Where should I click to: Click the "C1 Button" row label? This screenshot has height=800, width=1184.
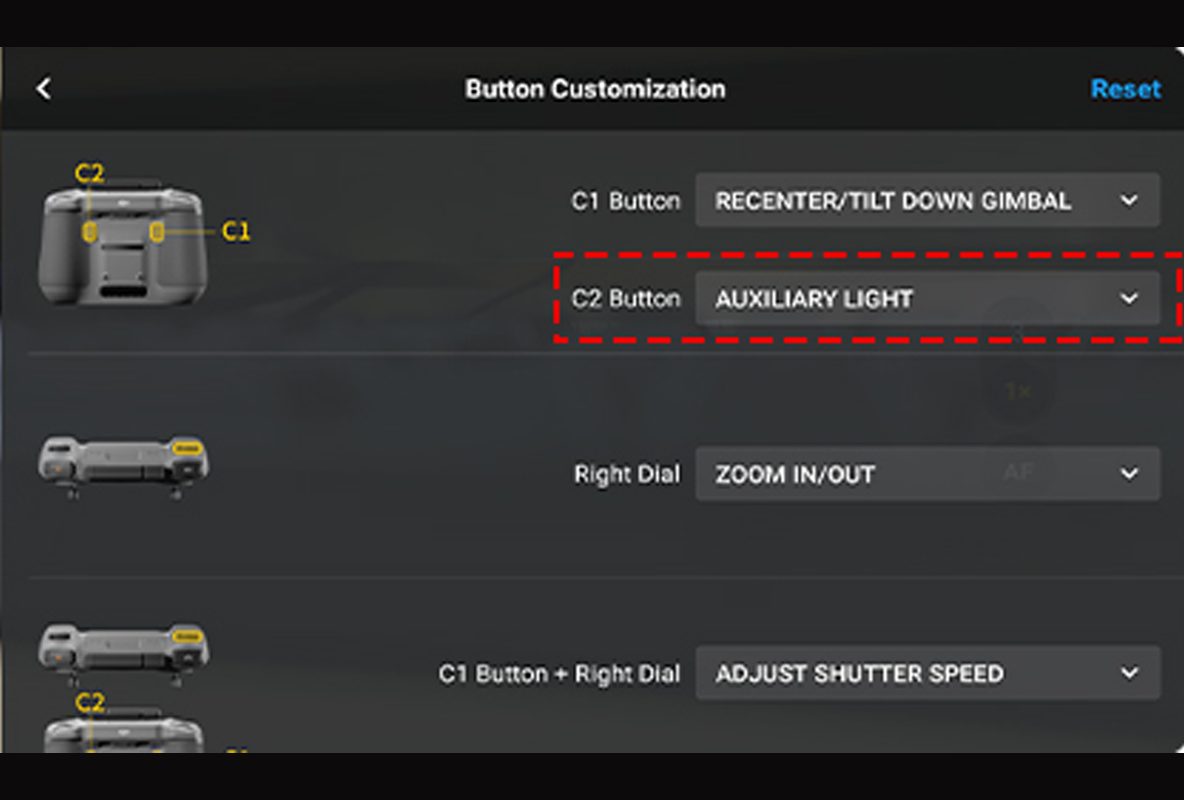625,201
